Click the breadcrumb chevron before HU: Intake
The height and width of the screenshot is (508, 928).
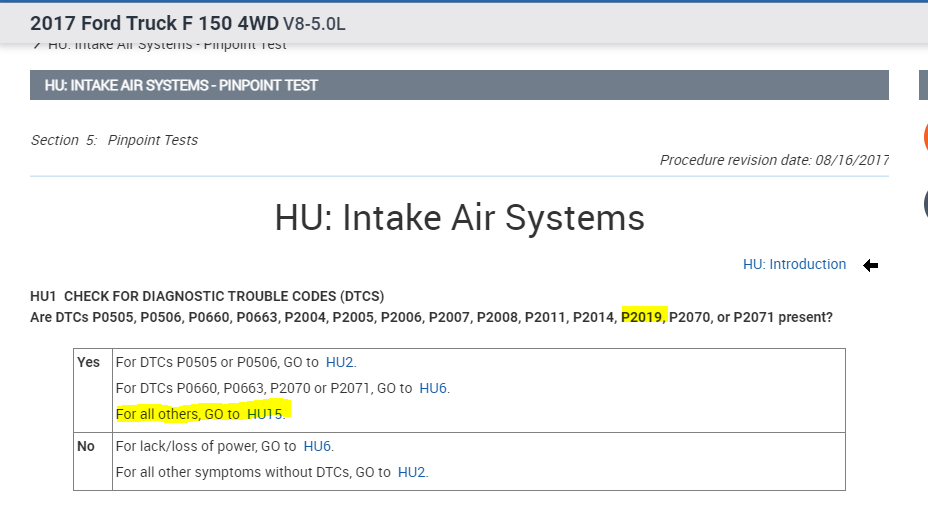tap(37, 46)
